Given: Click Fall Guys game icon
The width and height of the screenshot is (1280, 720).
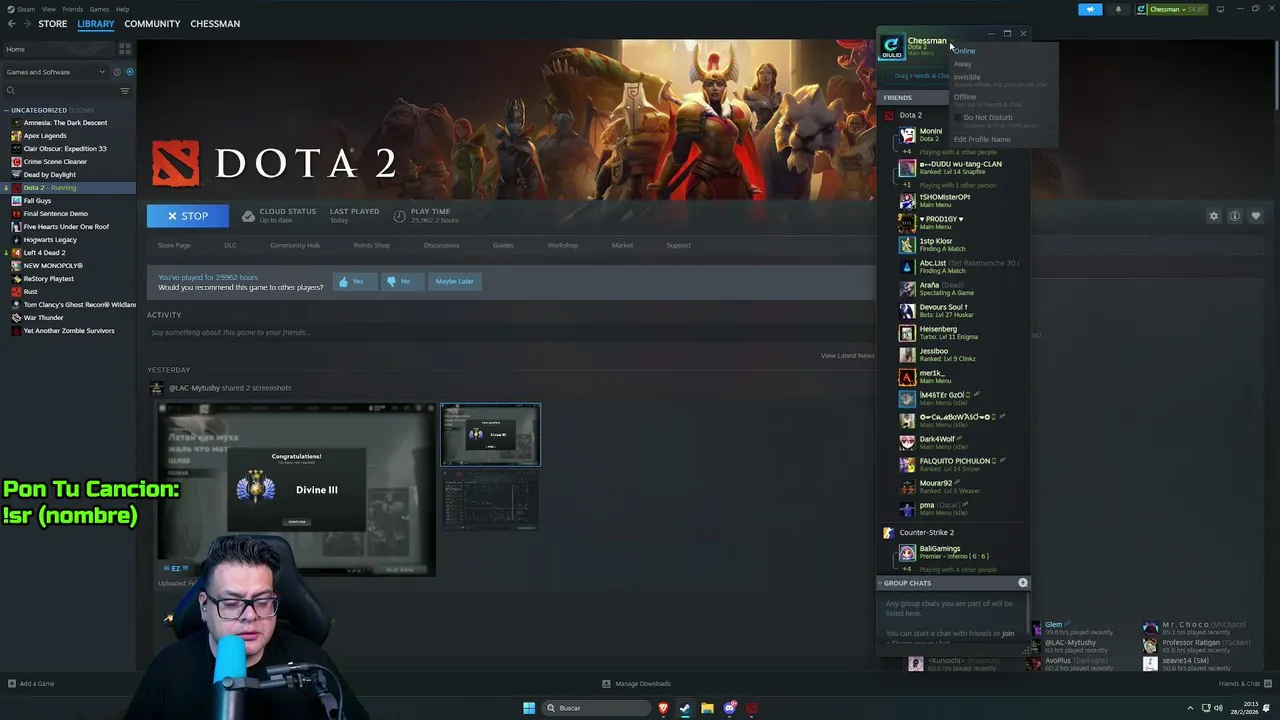Looking at the screenshot, I should point(16,201).
